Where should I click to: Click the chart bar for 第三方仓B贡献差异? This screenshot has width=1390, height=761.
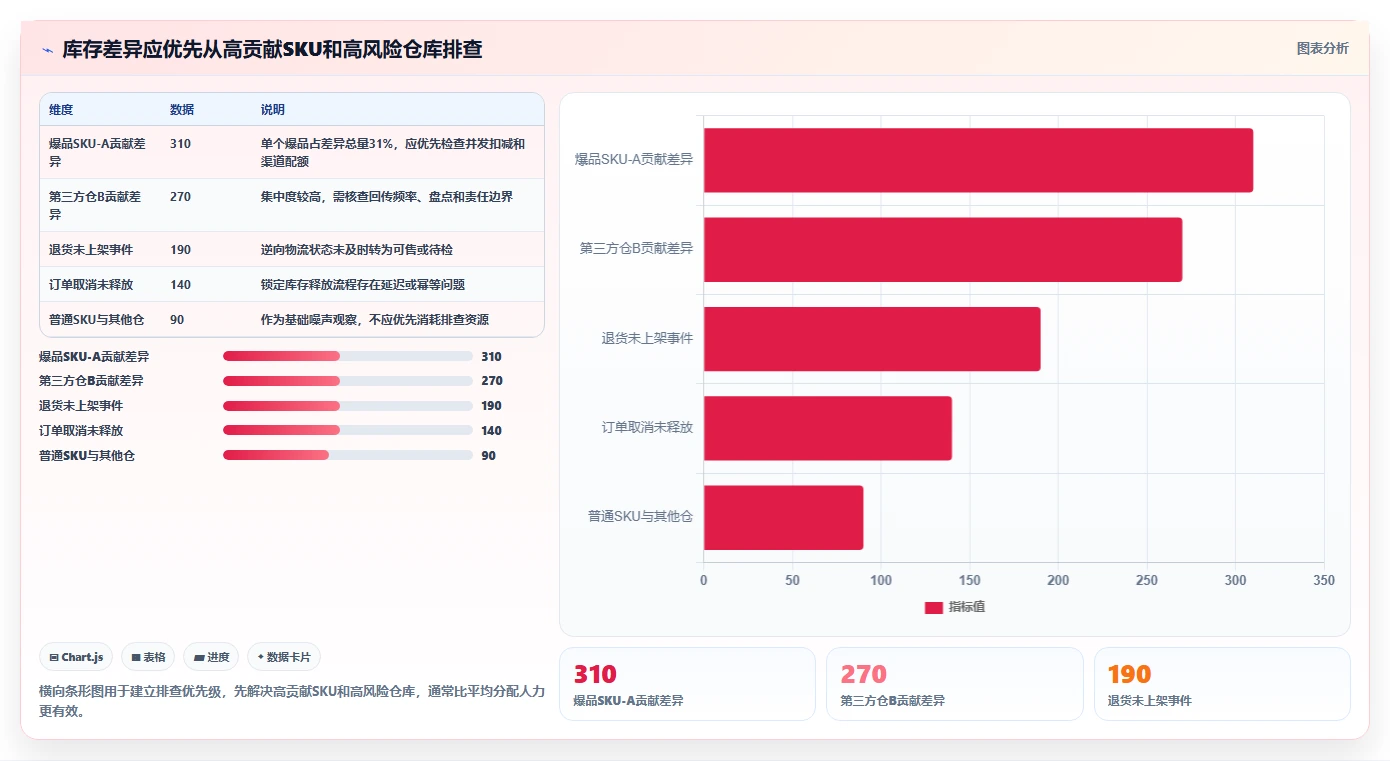tap(943, 249)
